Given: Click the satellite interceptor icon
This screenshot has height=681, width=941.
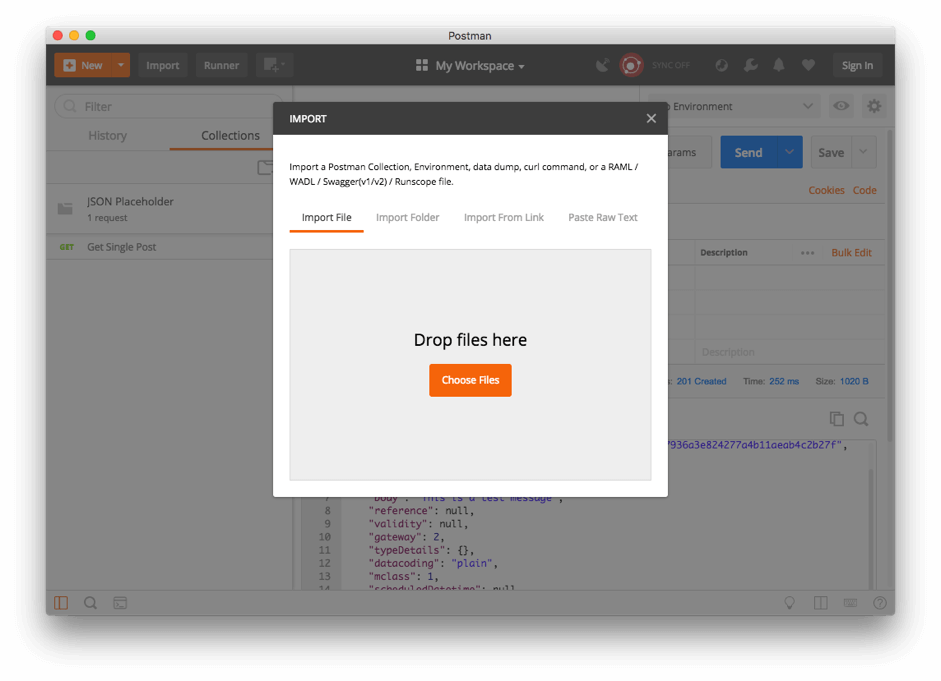Looking at the screenshot, I should 603,65.
